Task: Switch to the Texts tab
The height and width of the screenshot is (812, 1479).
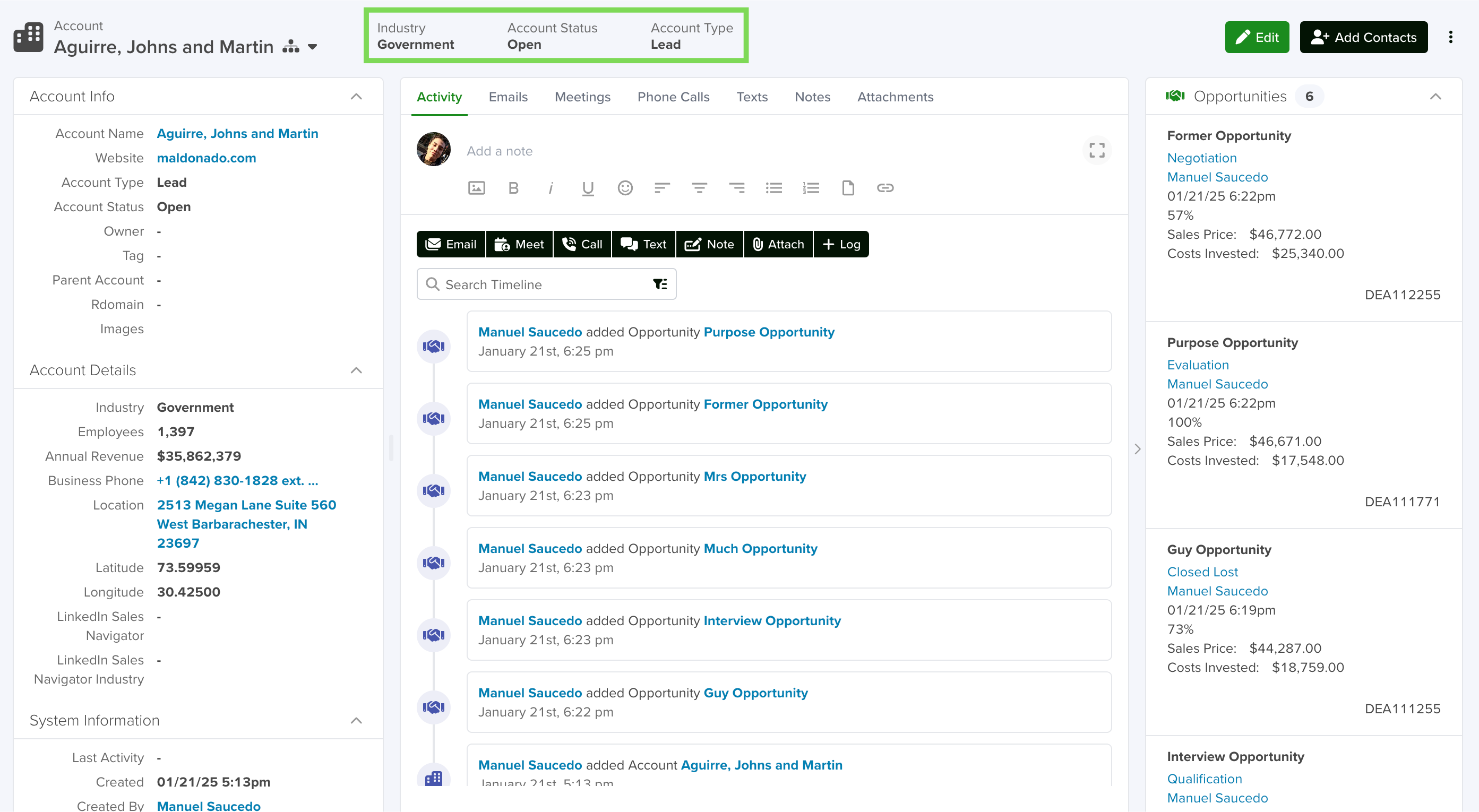Action: [752, 97]
